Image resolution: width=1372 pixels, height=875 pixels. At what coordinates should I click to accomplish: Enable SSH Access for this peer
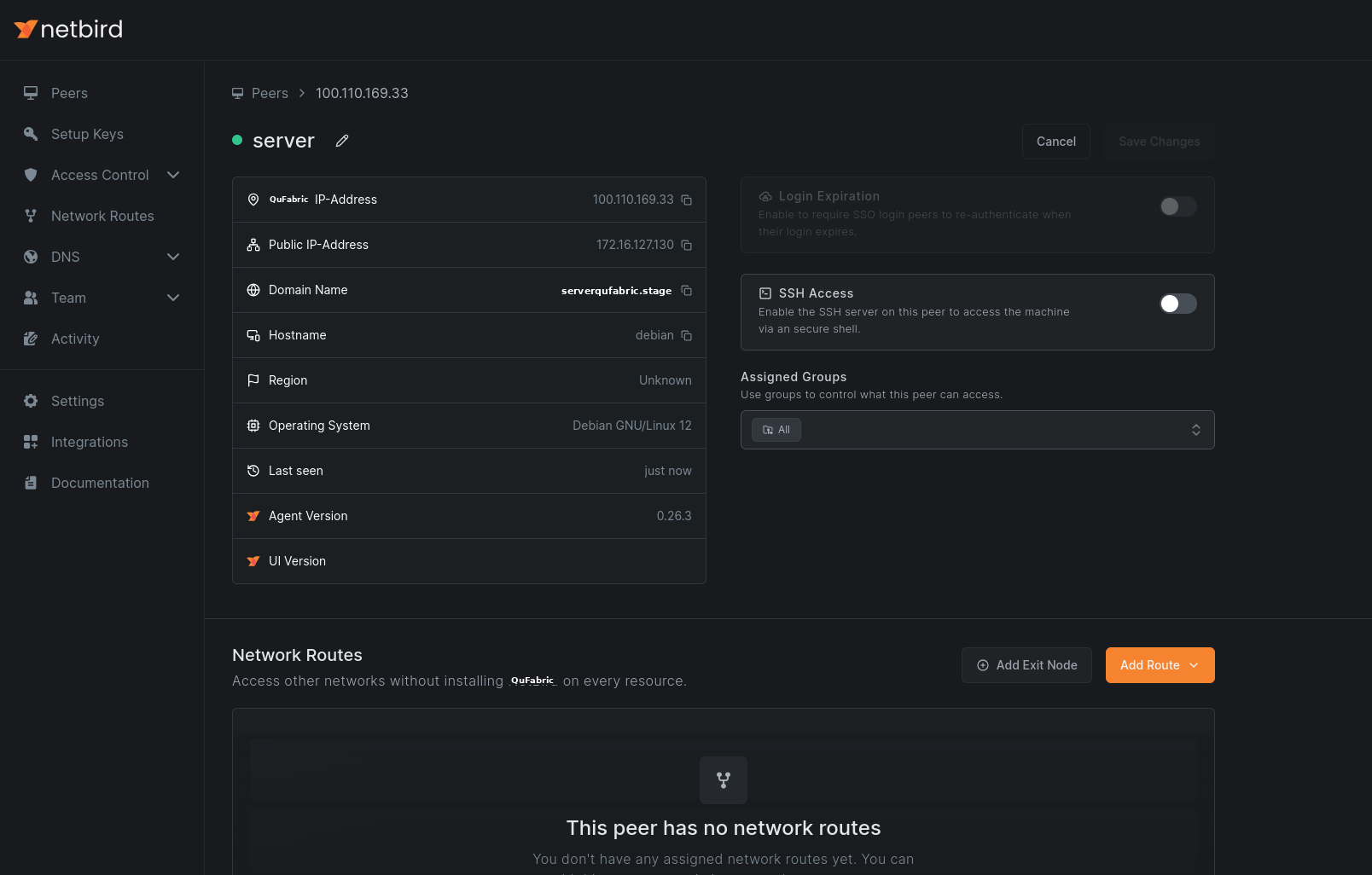tap(1177, 303)
